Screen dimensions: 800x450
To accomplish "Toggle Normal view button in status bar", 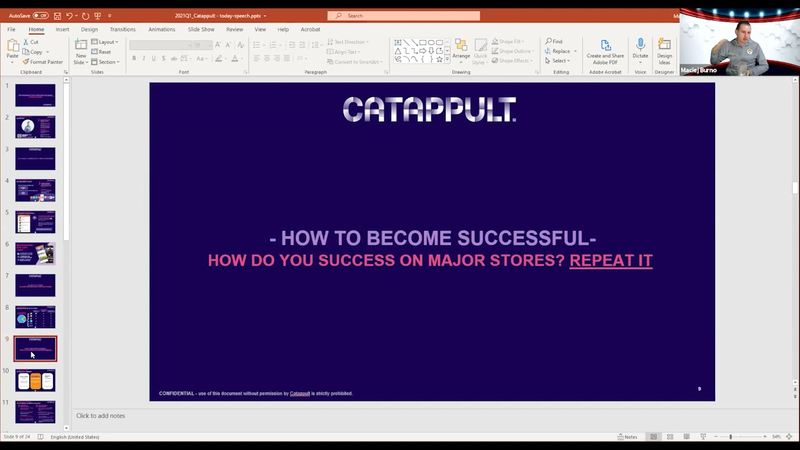I will pyautogui.click(x=654, y=437).
